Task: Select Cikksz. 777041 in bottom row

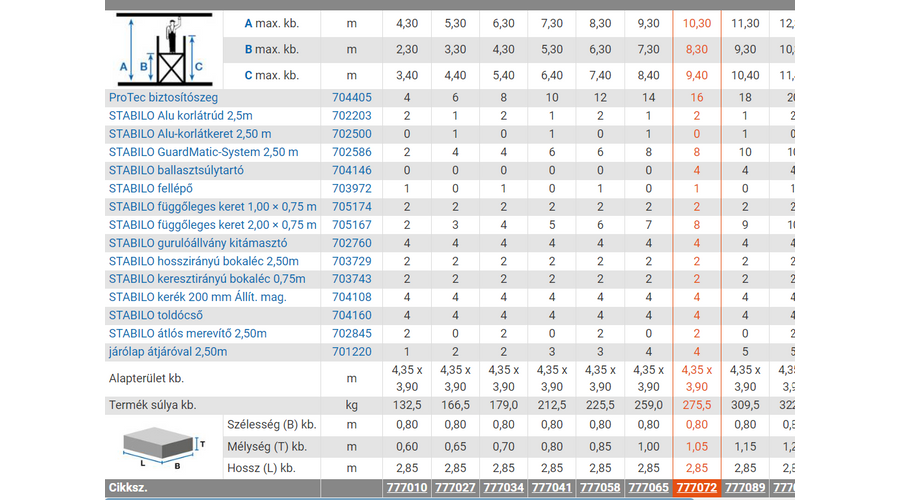Action: [552, 488]
